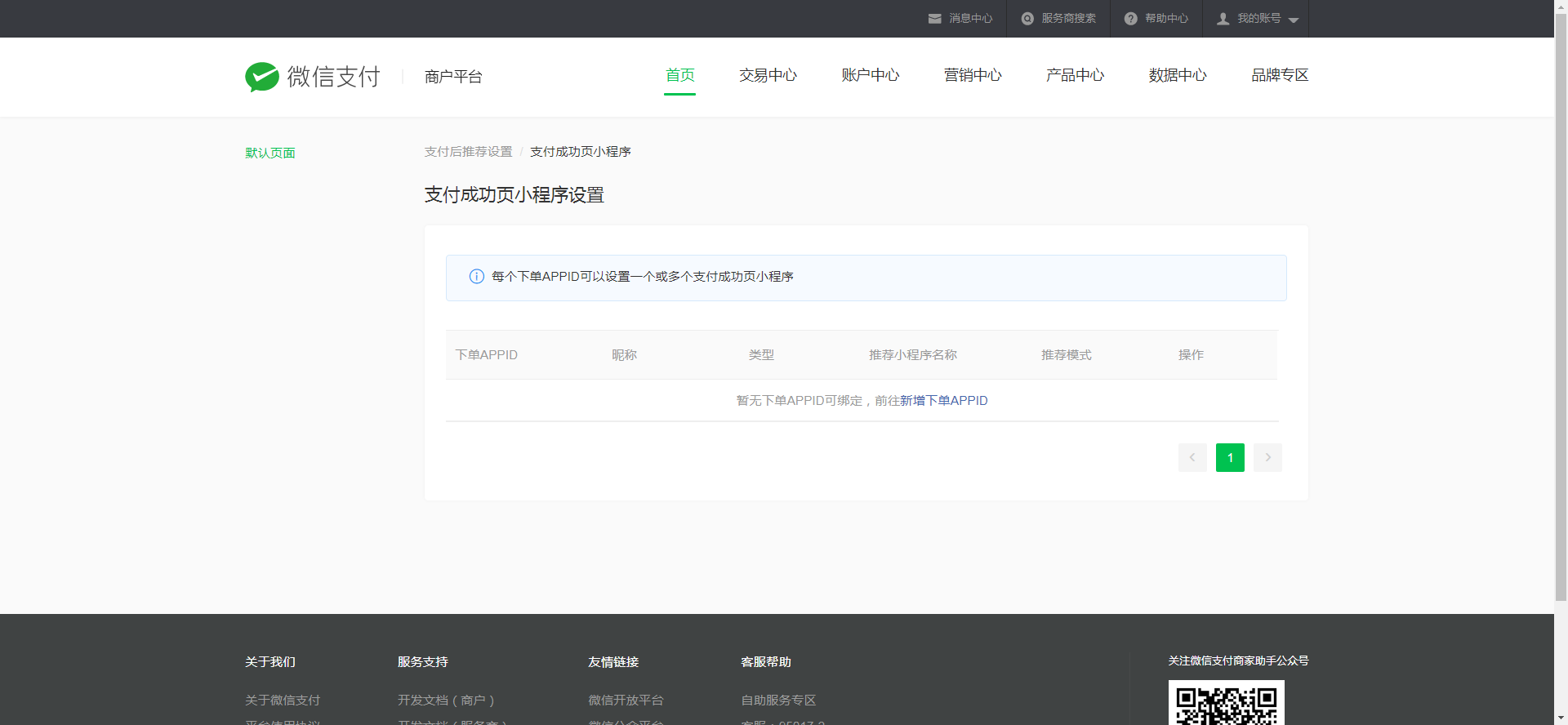The image size is (1568, 725).
Task: Click the 操作 column header
Action: (1191, 355)
